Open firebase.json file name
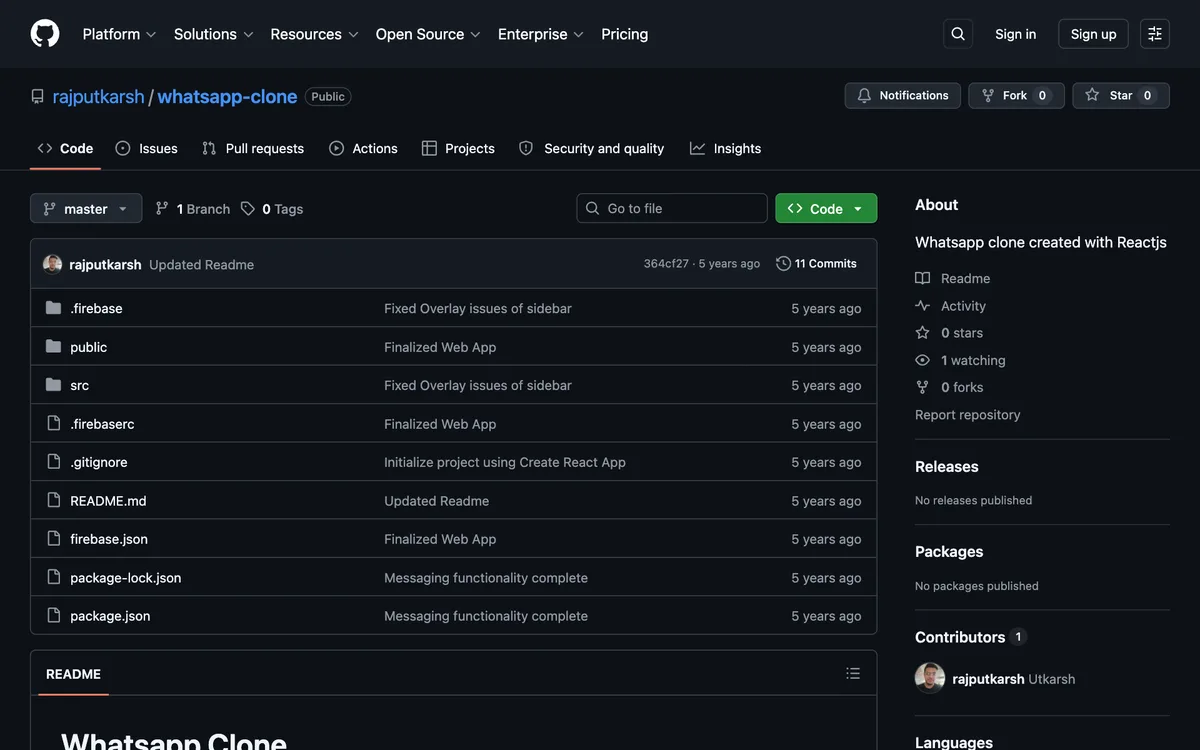The height and width of the screenshot is (750, 1200). click(109, 540)
